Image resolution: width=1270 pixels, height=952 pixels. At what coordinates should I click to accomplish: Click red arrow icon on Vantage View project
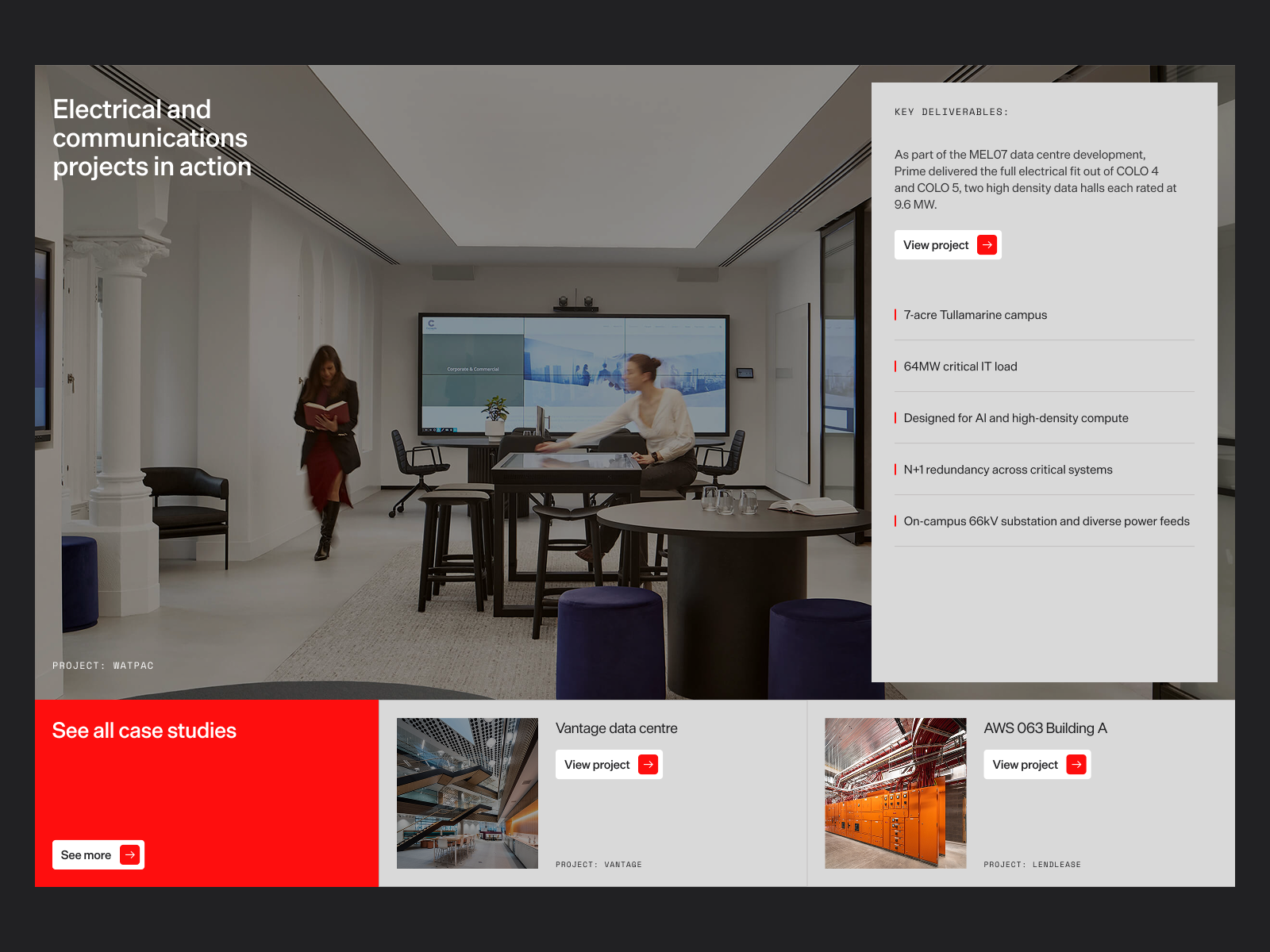(x=648, y=765)
